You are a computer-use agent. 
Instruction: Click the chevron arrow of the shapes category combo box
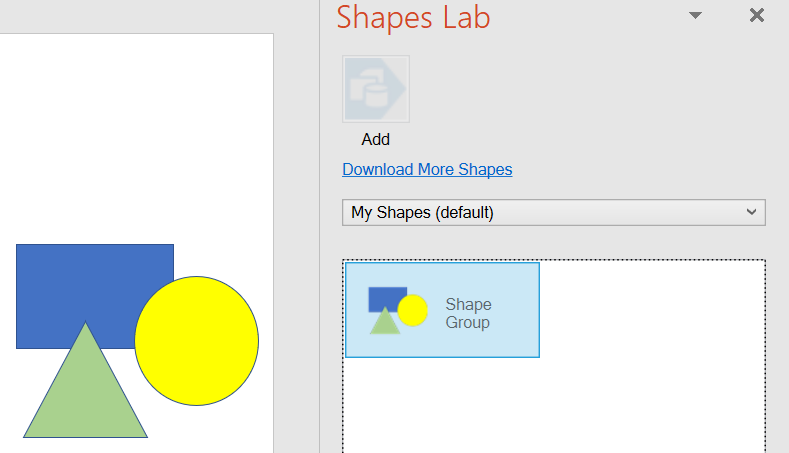(752, 213)
